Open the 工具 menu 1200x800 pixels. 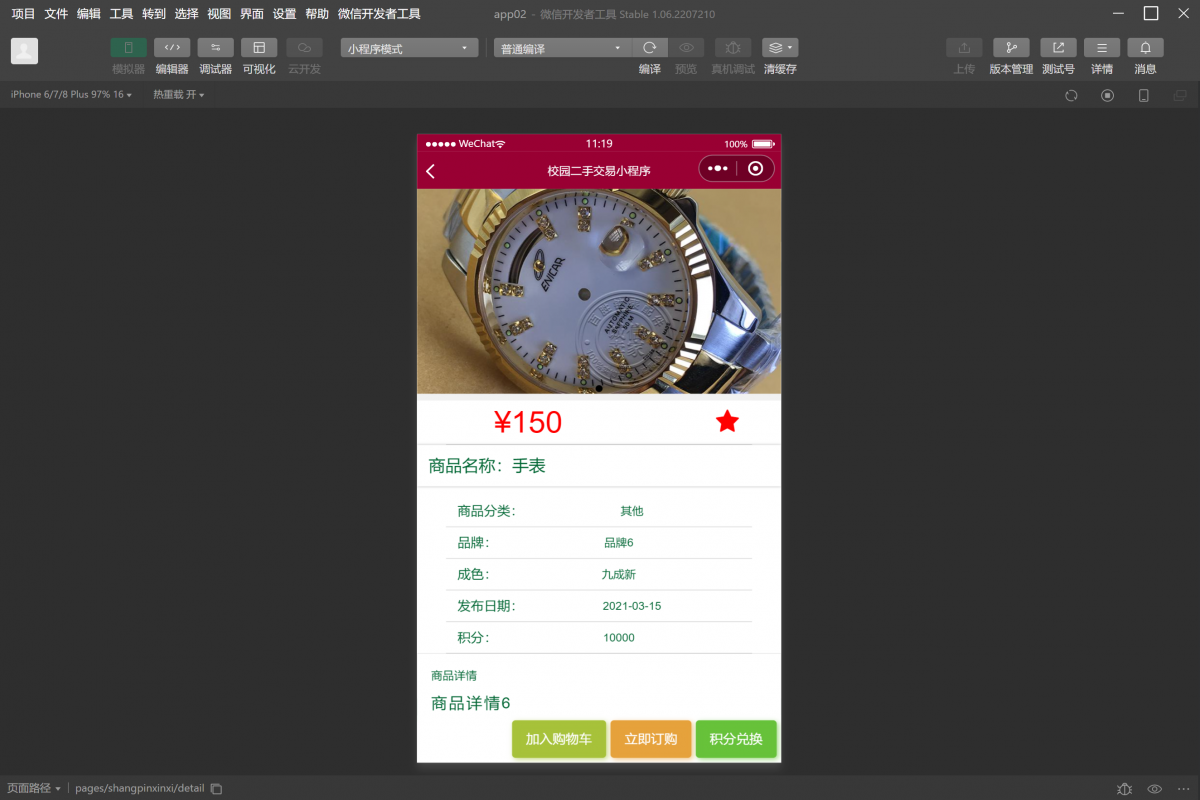[x=121, y=13]
